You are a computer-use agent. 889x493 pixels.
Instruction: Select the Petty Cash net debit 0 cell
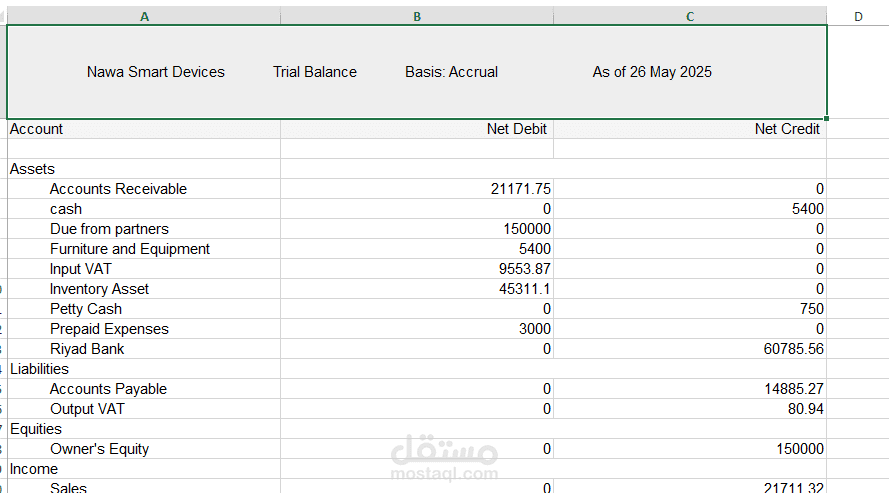click(417, 309)
